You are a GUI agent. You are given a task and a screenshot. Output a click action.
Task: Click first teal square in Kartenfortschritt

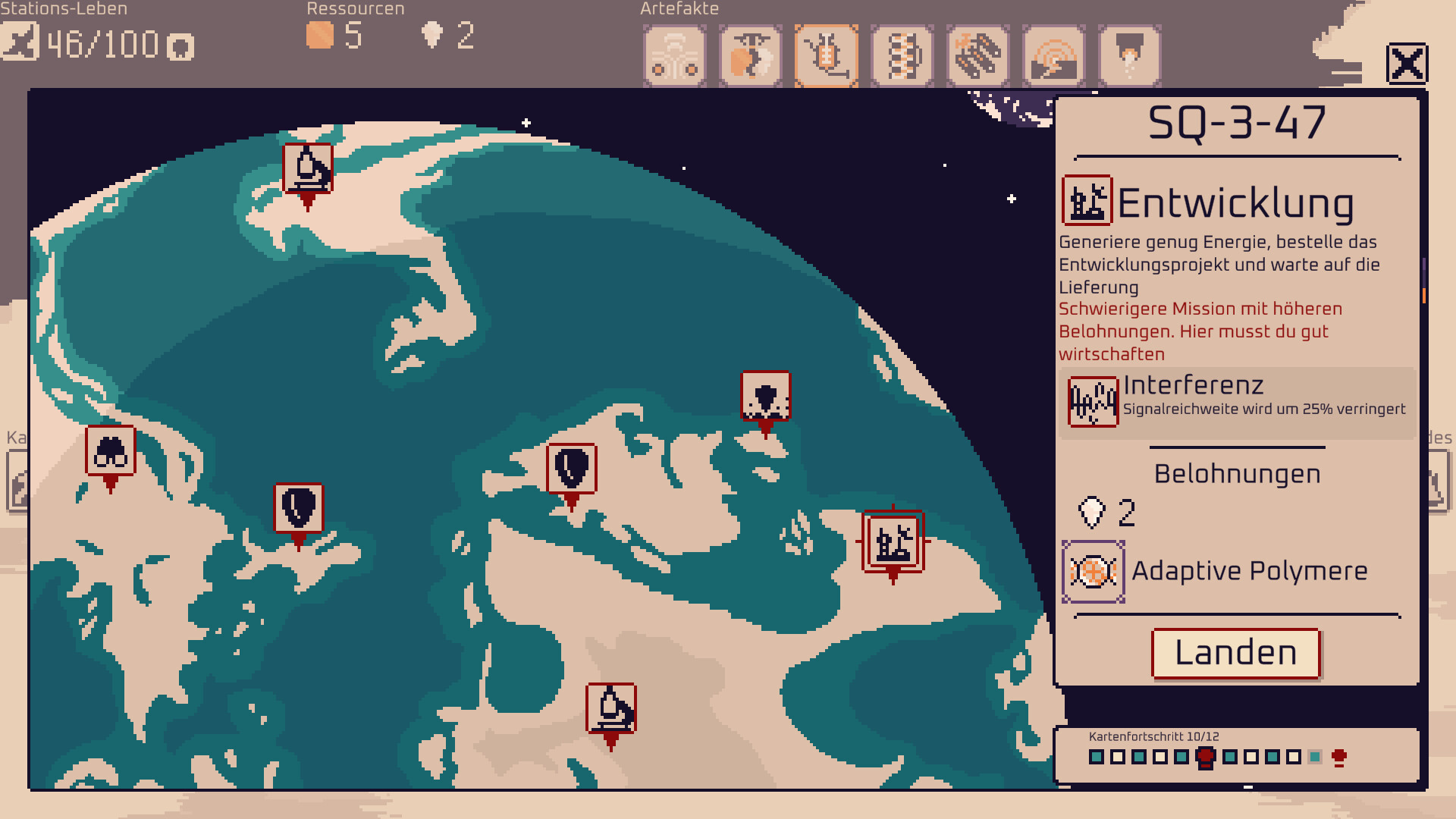coord(1097,756)
